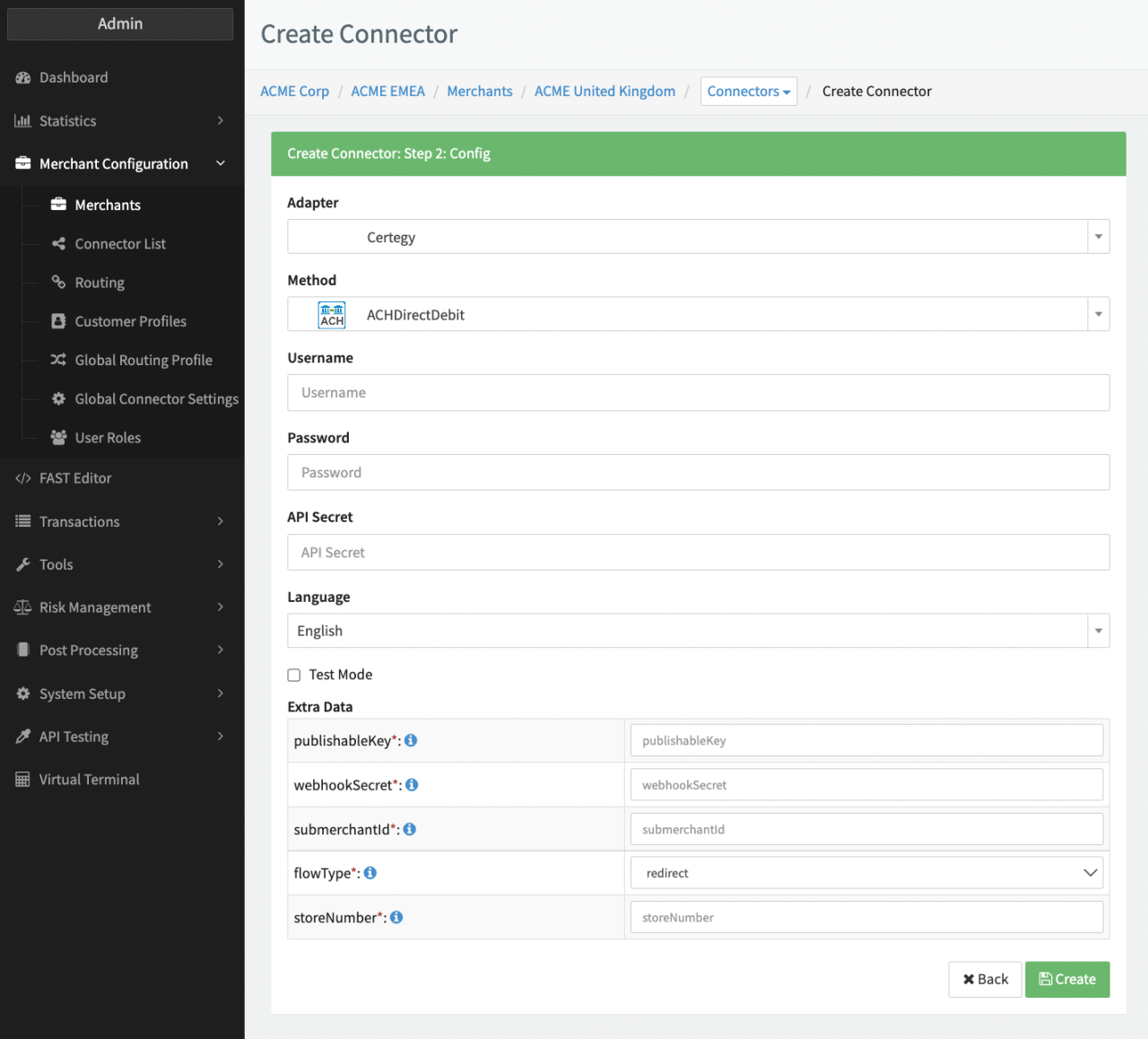The image size is (1148, 1039).
Task: Open the Adapter dropdown showing Certegy
Action: pyautogui.click(x=698, y=237)
